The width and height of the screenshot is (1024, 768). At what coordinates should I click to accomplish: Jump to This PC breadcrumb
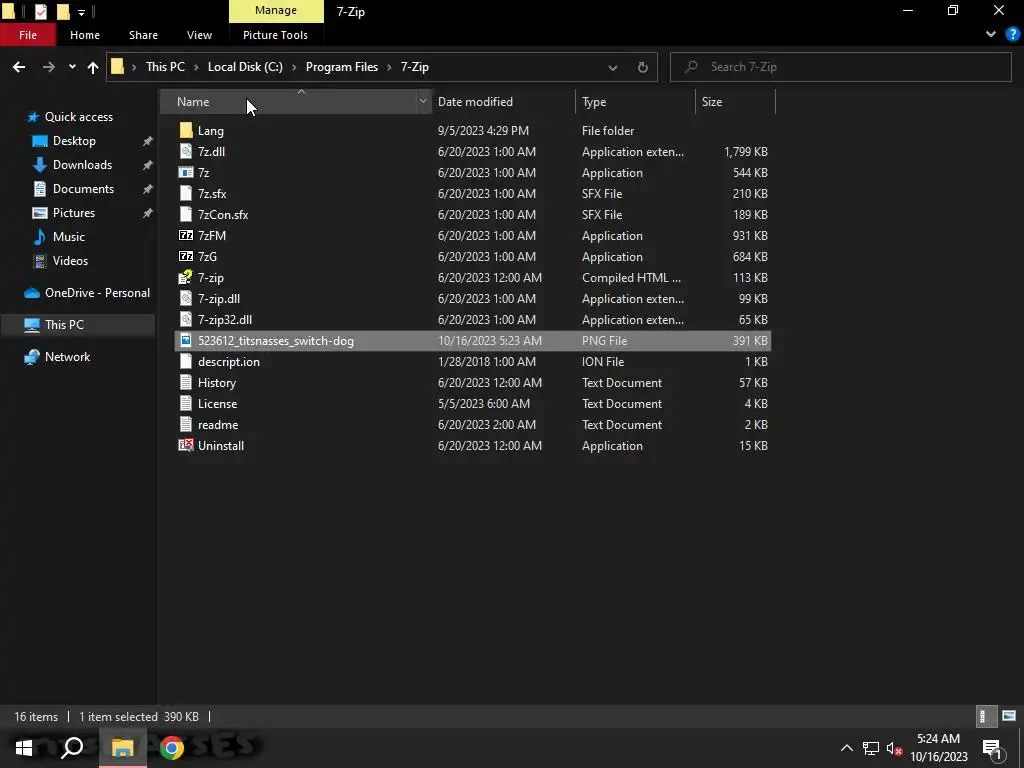pyautogui.click(x=165, y=67)
